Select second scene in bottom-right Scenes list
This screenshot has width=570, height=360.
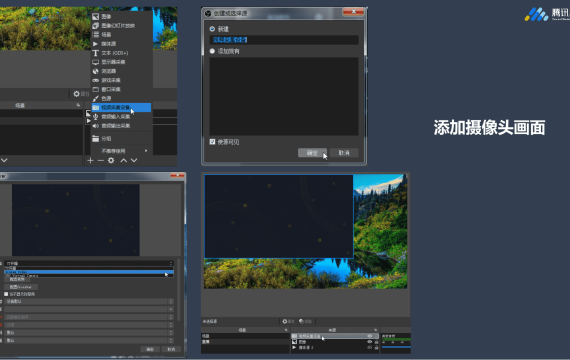click(x=245, y=342)
